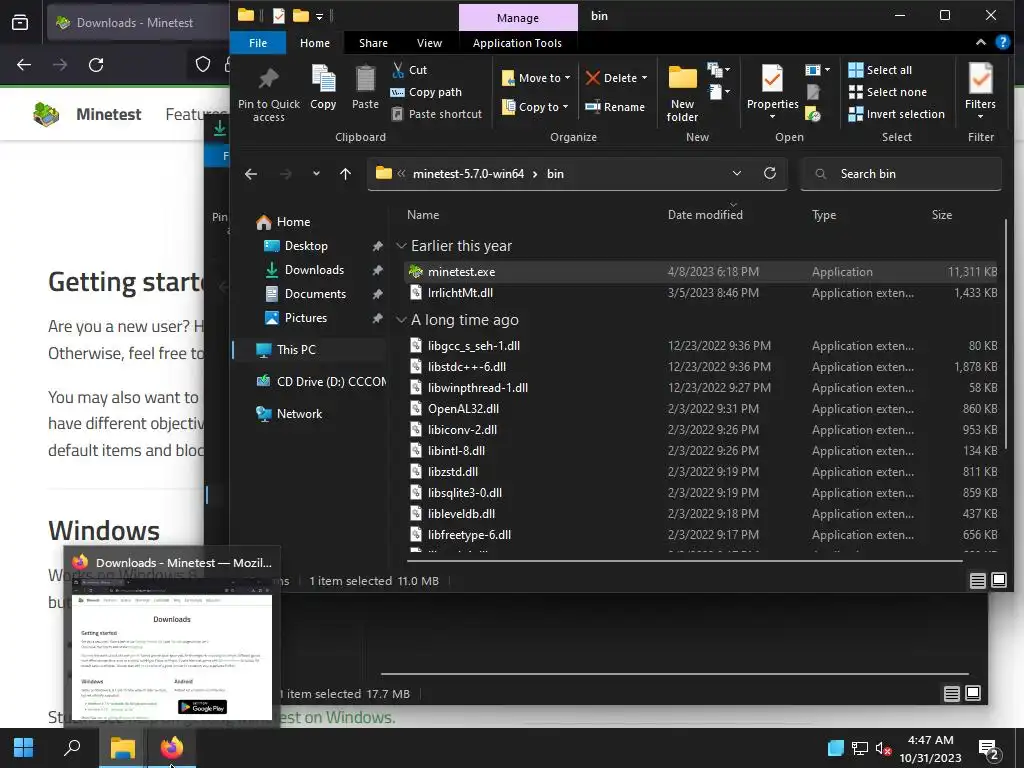Switch to Share ribbon tab

point(374,43)
